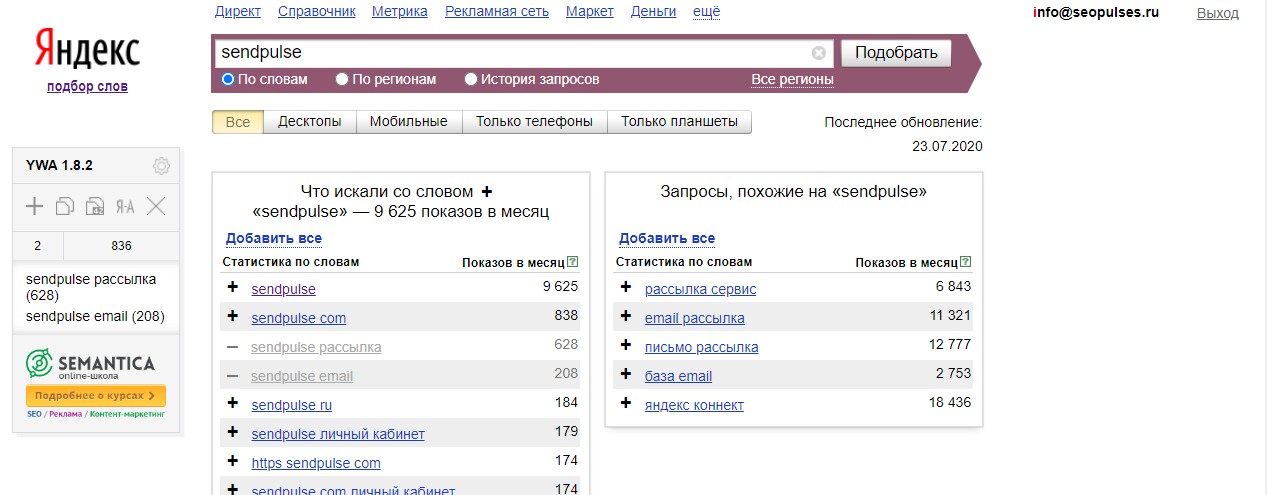Click 'Добавить все' in the left results block
This screenshot has height=495, width=1267.
point(274,238)
